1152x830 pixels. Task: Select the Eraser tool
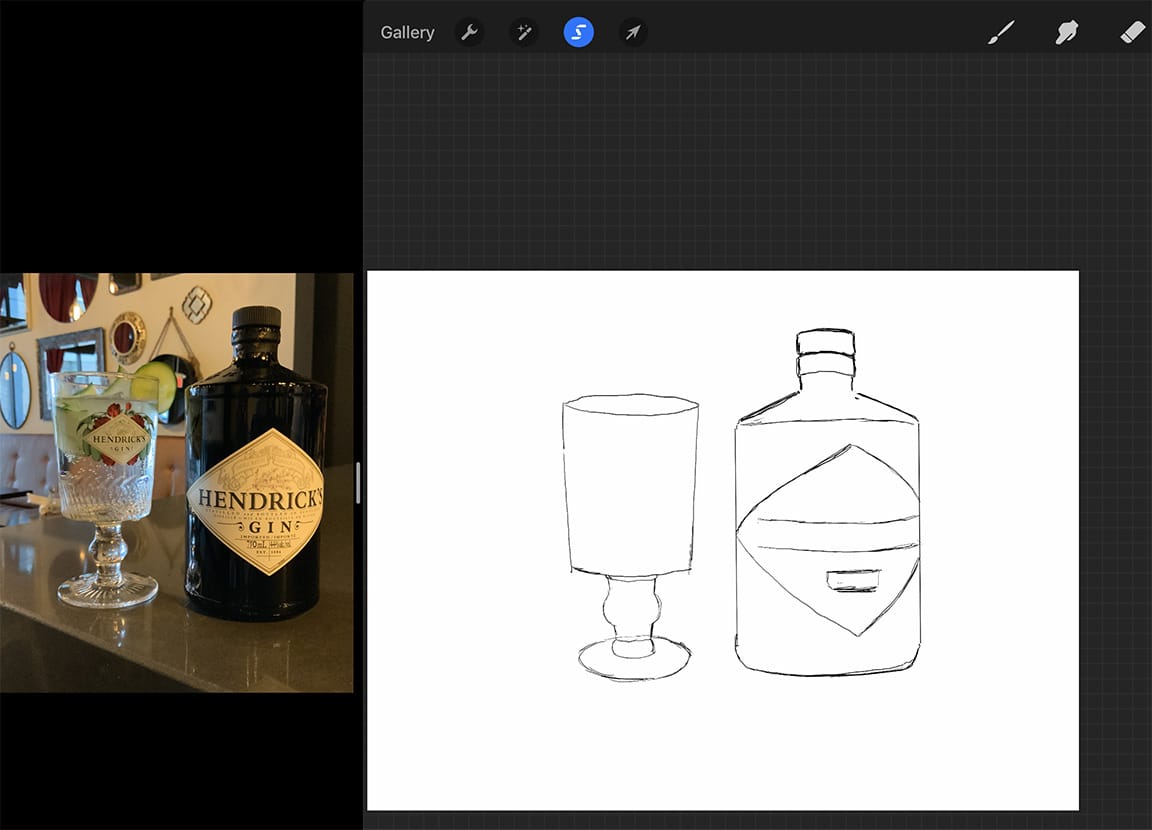(x=1131, y=31)
